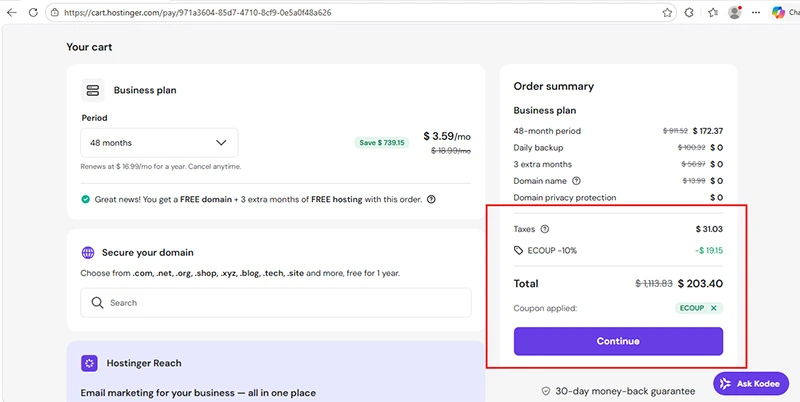This screenshot has width=800, height=402.
Task: Click the Order summary heading
Action: coord(554,86)
